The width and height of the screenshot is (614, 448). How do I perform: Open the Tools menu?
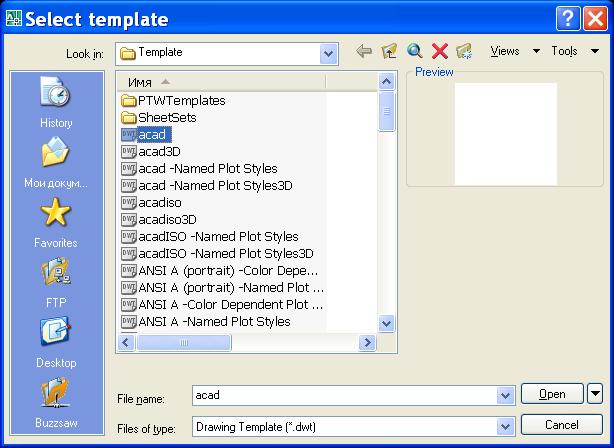click(575, 51)
